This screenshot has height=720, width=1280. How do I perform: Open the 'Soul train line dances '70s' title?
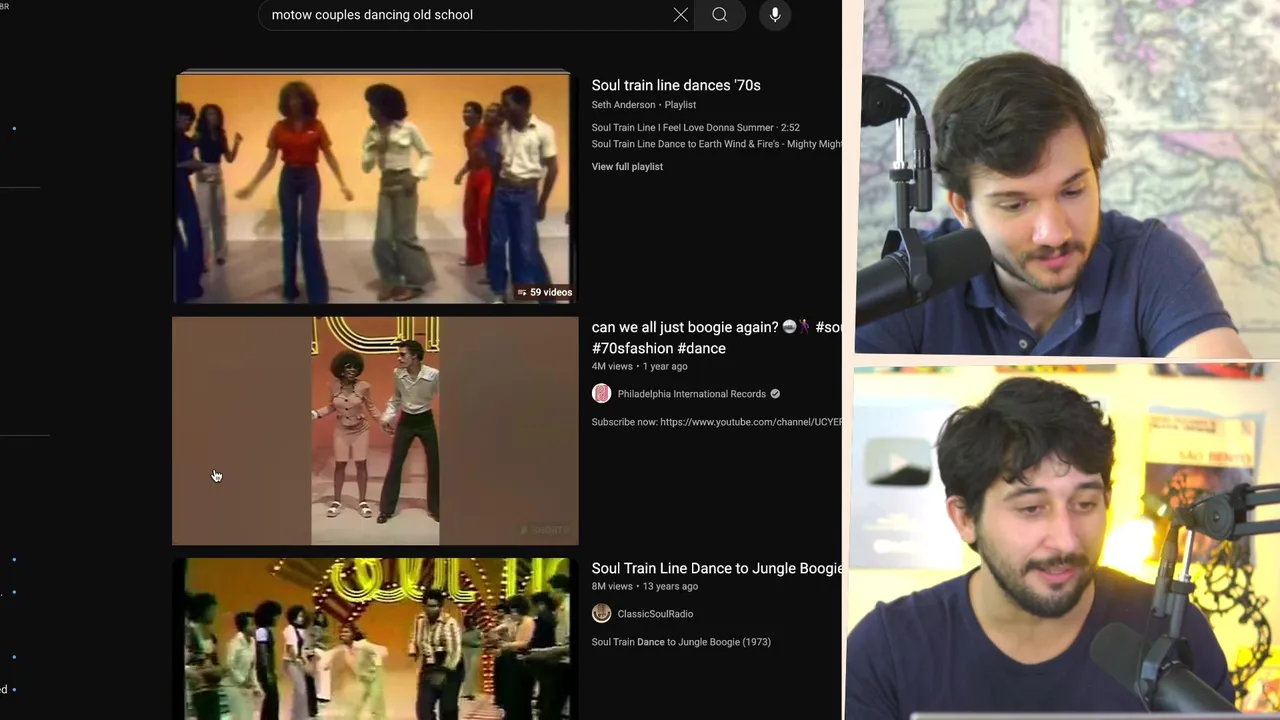tap(676, 85)
